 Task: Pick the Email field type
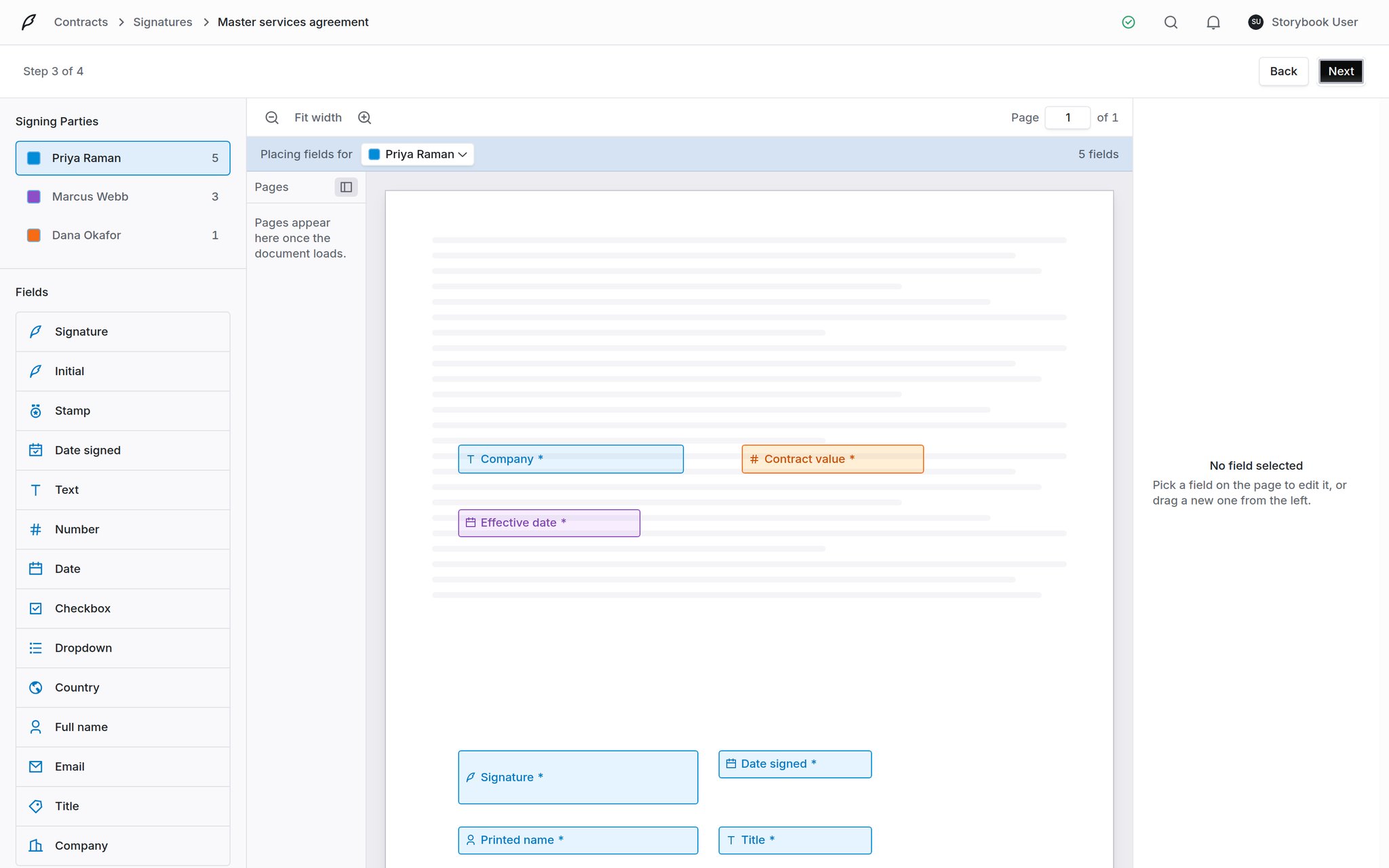(123, 767)
